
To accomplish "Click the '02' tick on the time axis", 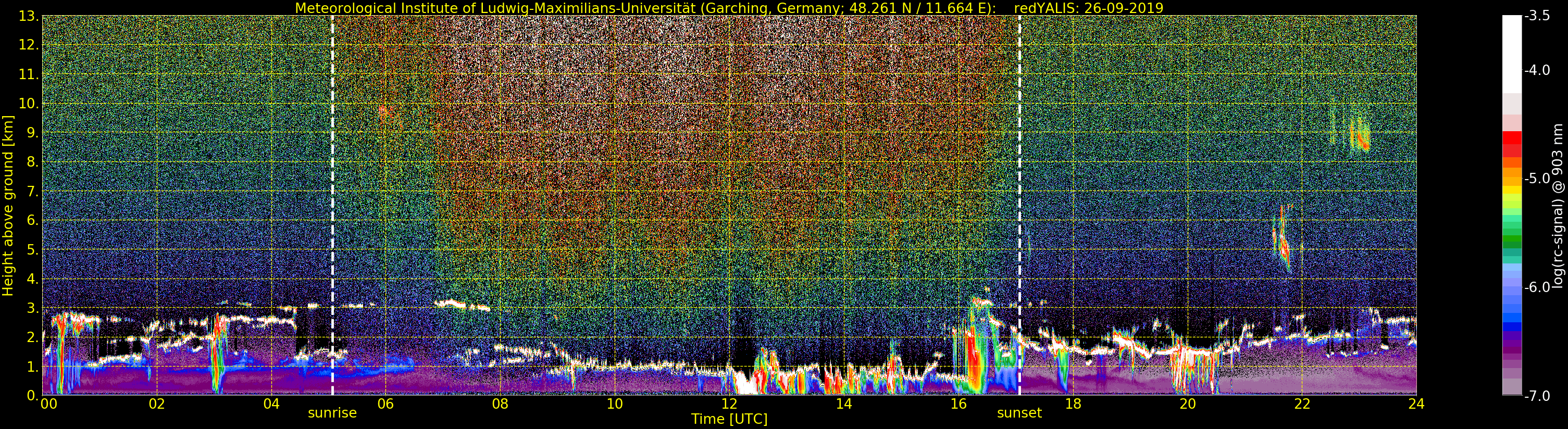I will point(156,405).
